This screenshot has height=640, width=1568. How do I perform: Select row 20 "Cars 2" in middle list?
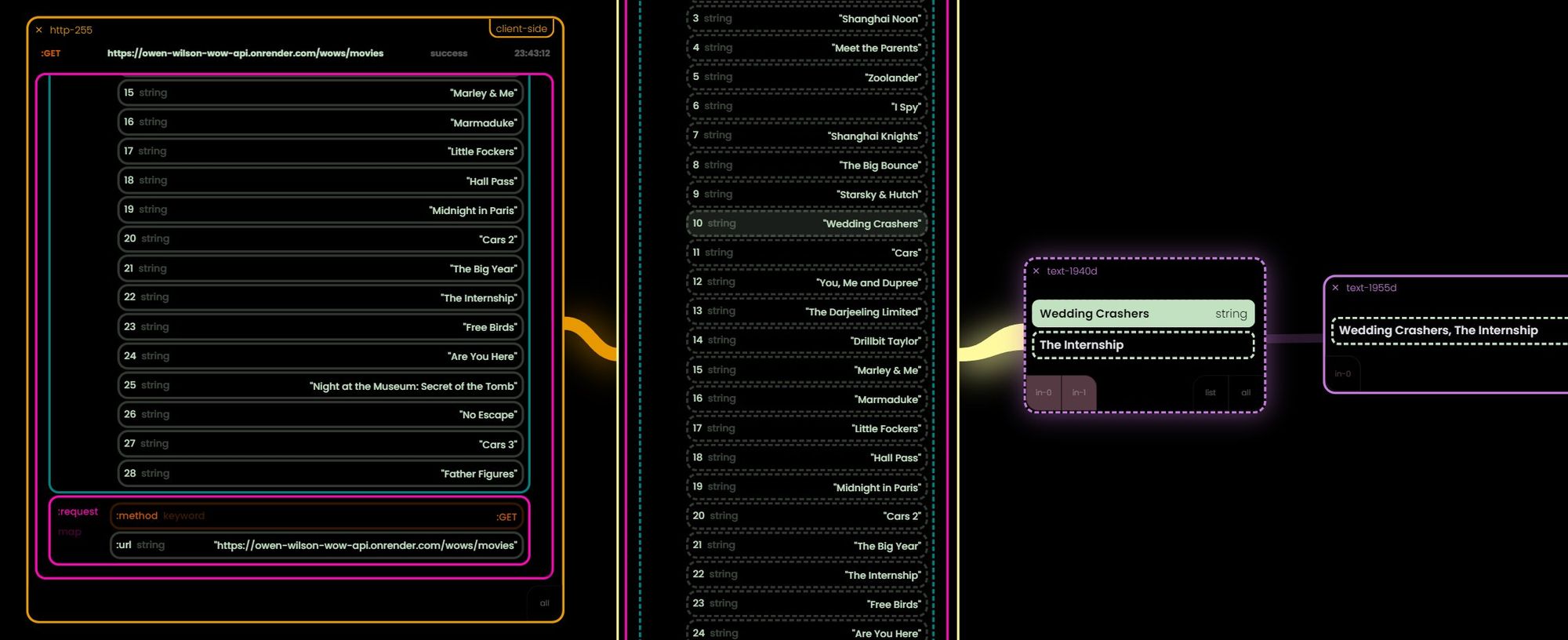(x=807, y=516)
